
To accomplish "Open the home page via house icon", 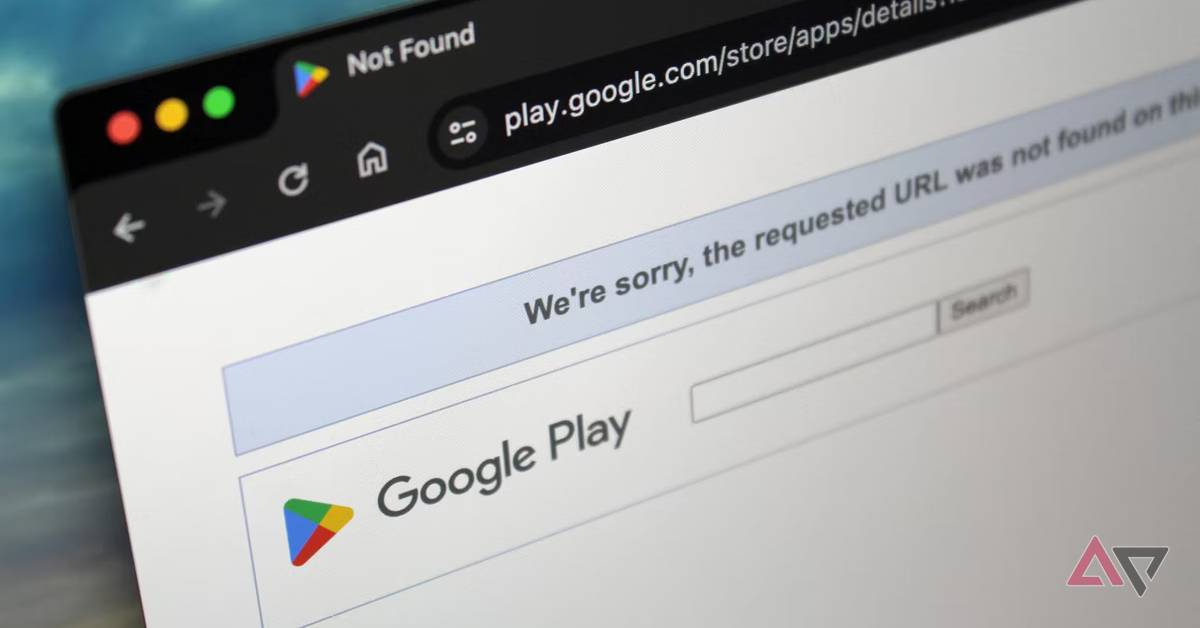I will tap(372, 158).
